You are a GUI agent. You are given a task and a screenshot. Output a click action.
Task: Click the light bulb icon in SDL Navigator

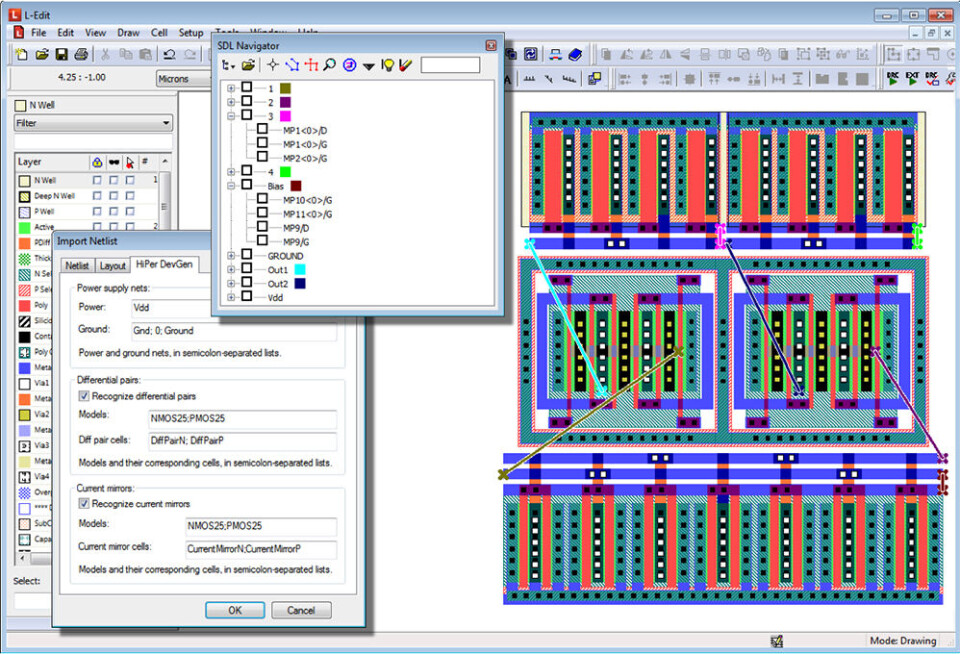pos(387,65)
